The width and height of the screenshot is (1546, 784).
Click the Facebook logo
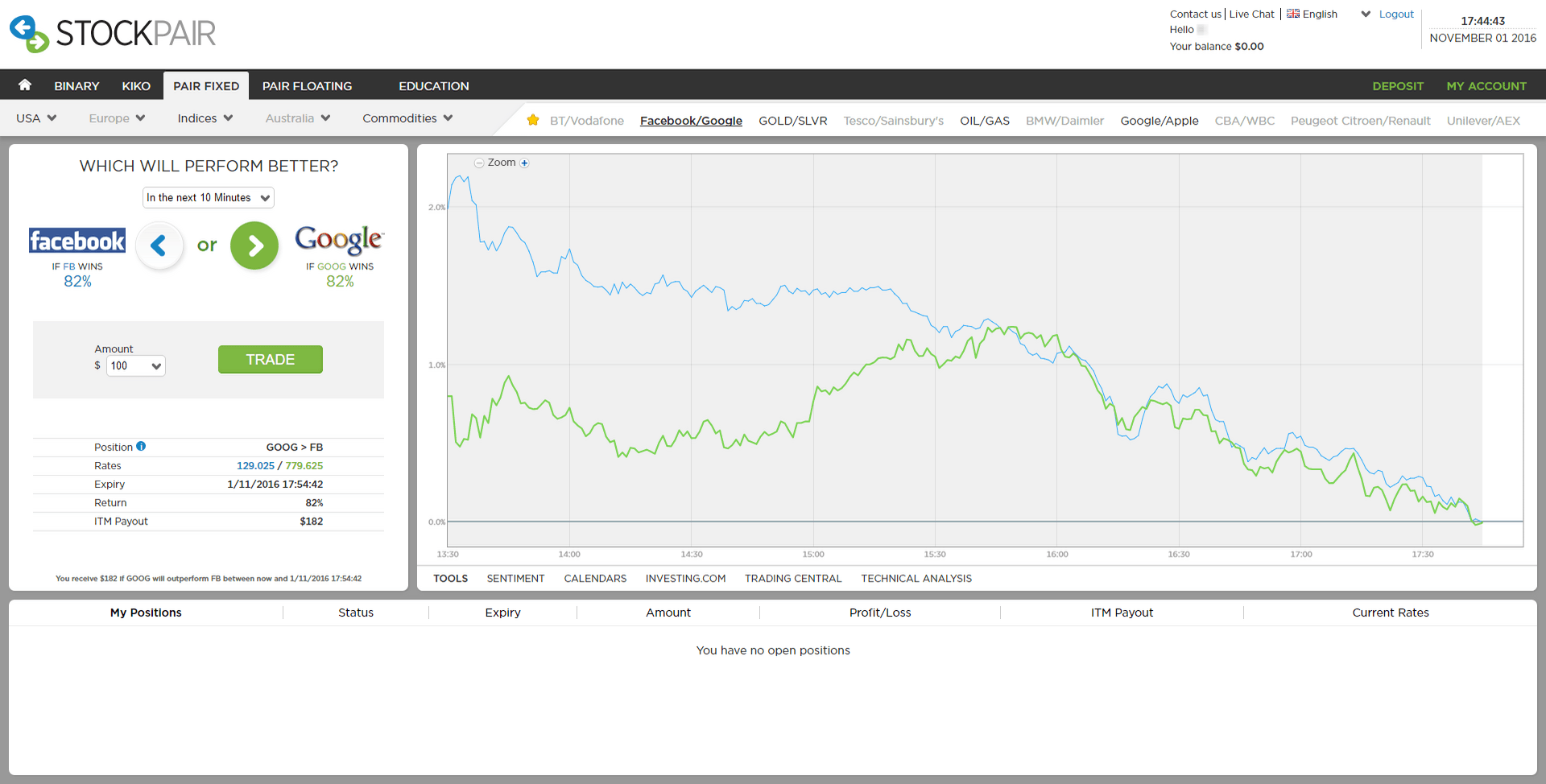77,241
